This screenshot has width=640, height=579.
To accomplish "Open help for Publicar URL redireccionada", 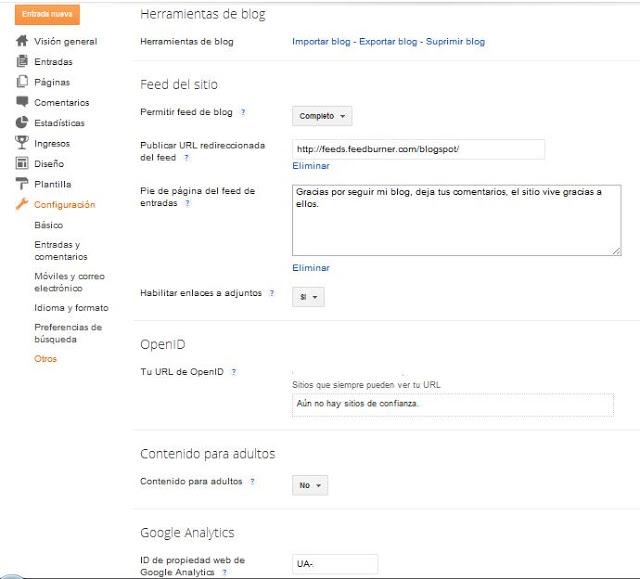I will [187, 158].
